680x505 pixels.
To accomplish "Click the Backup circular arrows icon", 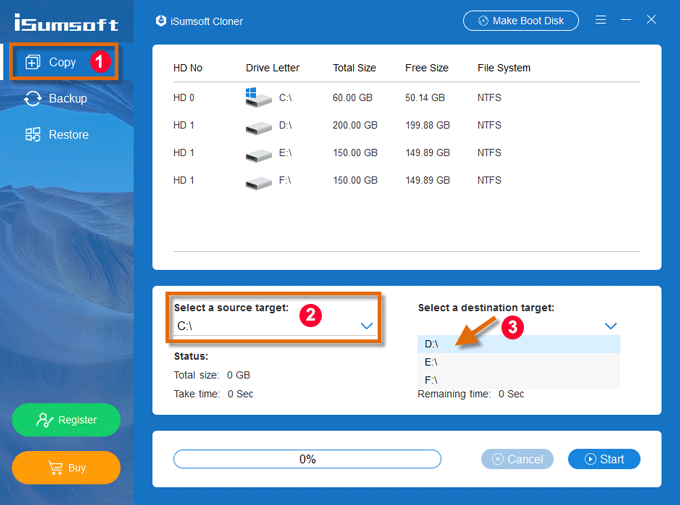I will 33,98.
